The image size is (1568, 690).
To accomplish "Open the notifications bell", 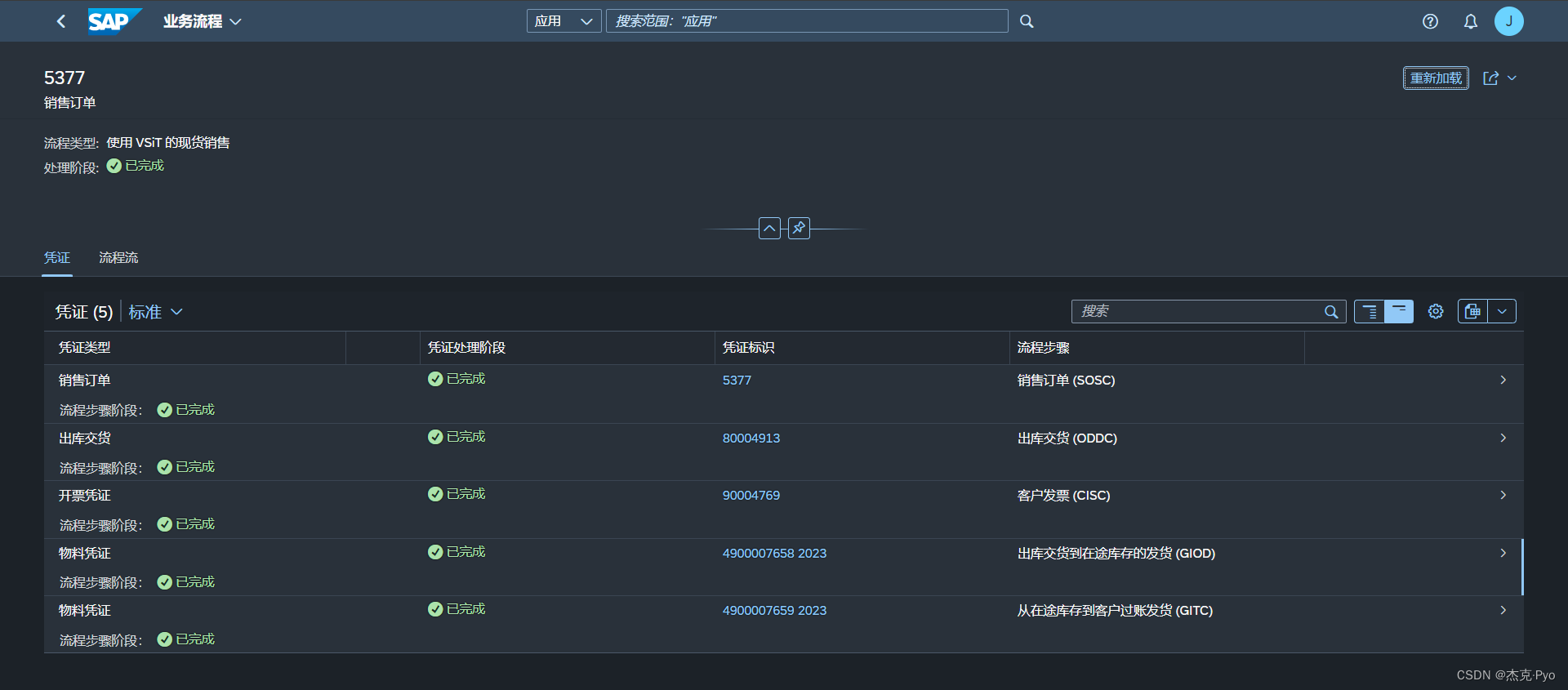I will tap(1470, 21).
